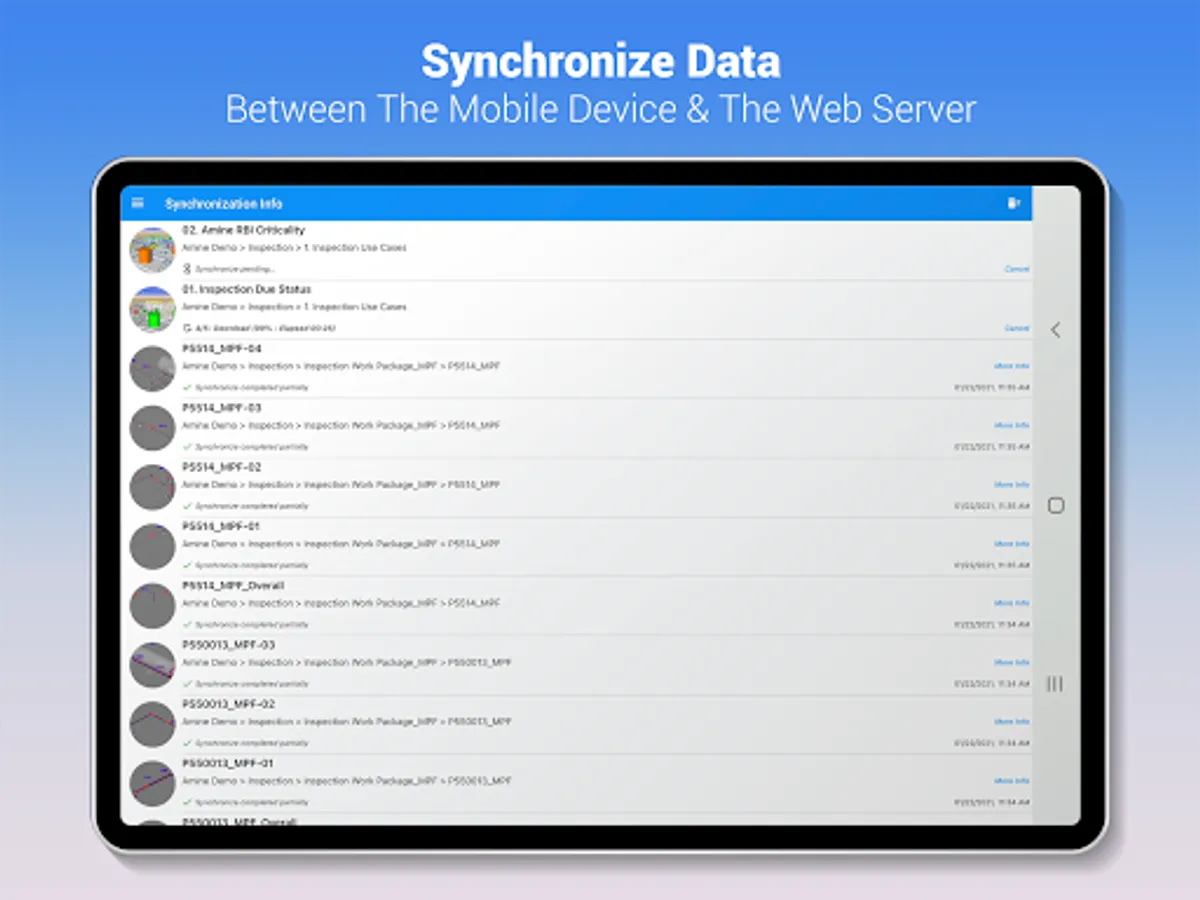
Task: Click the timestamp on the PS50013_MPF-01 row
Action: [x=991, y=802]
